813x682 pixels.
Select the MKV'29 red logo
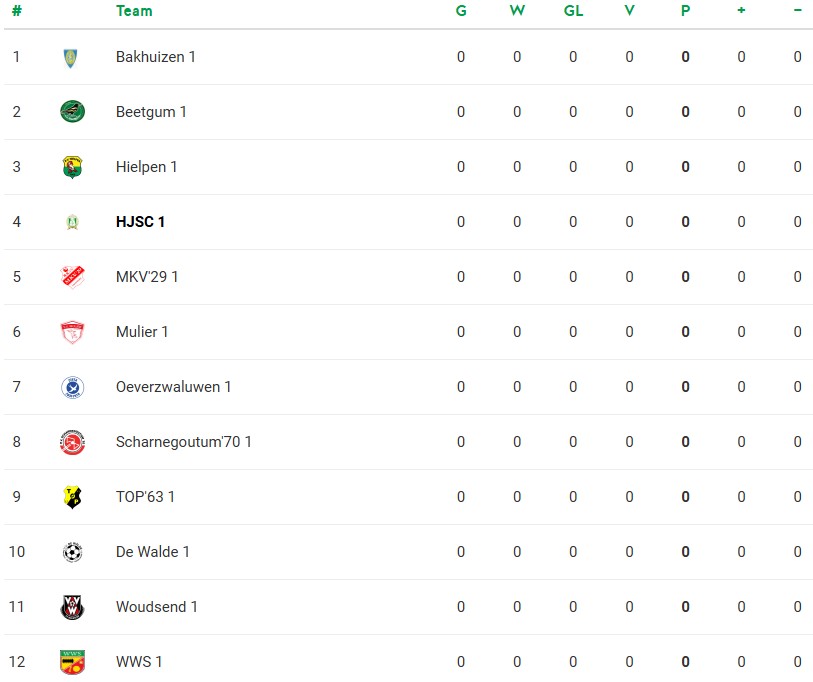point(73,277)
